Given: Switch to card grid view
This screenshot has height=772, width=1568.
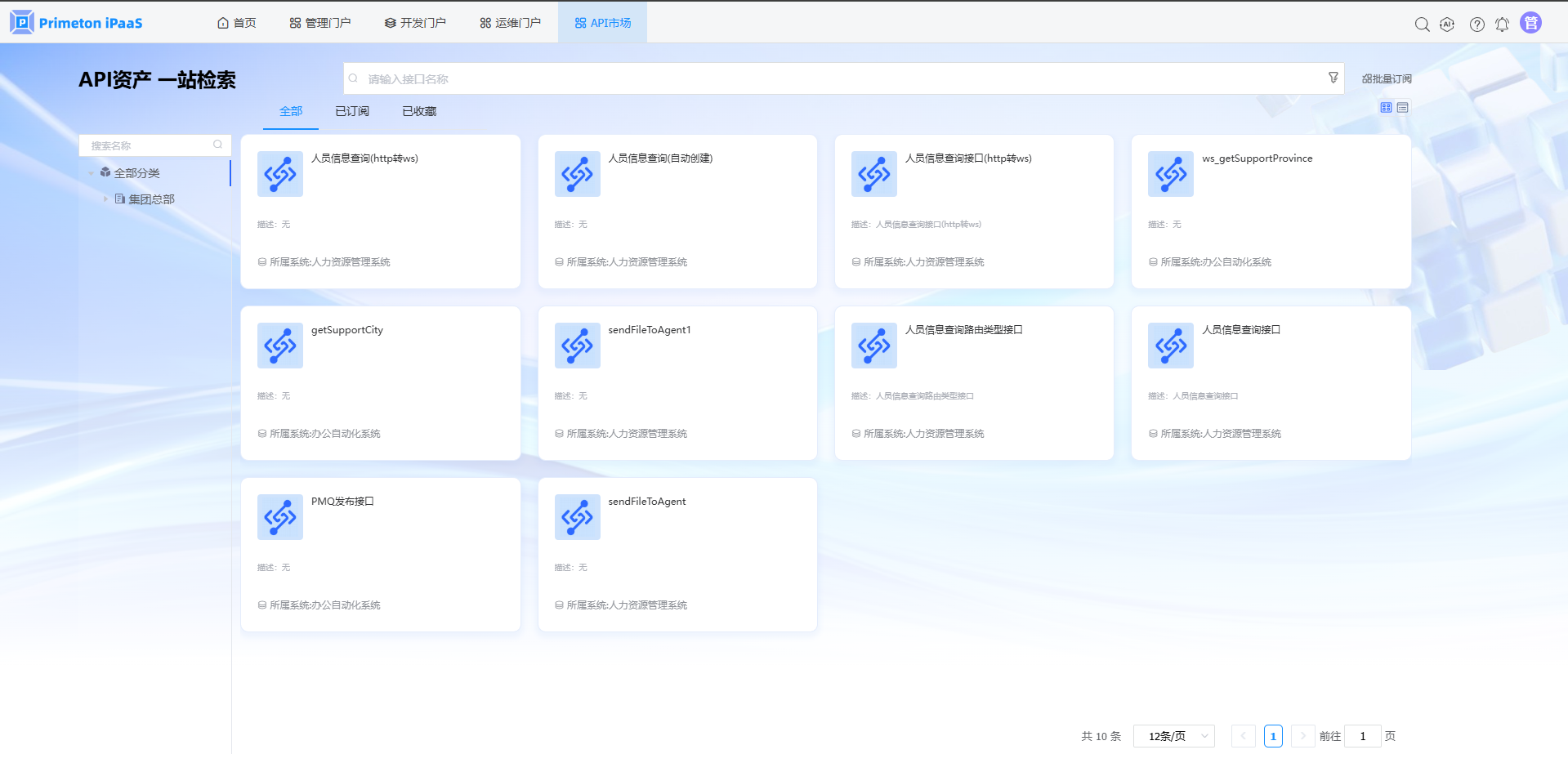Looking at the screenshot, I should 1386,108.
